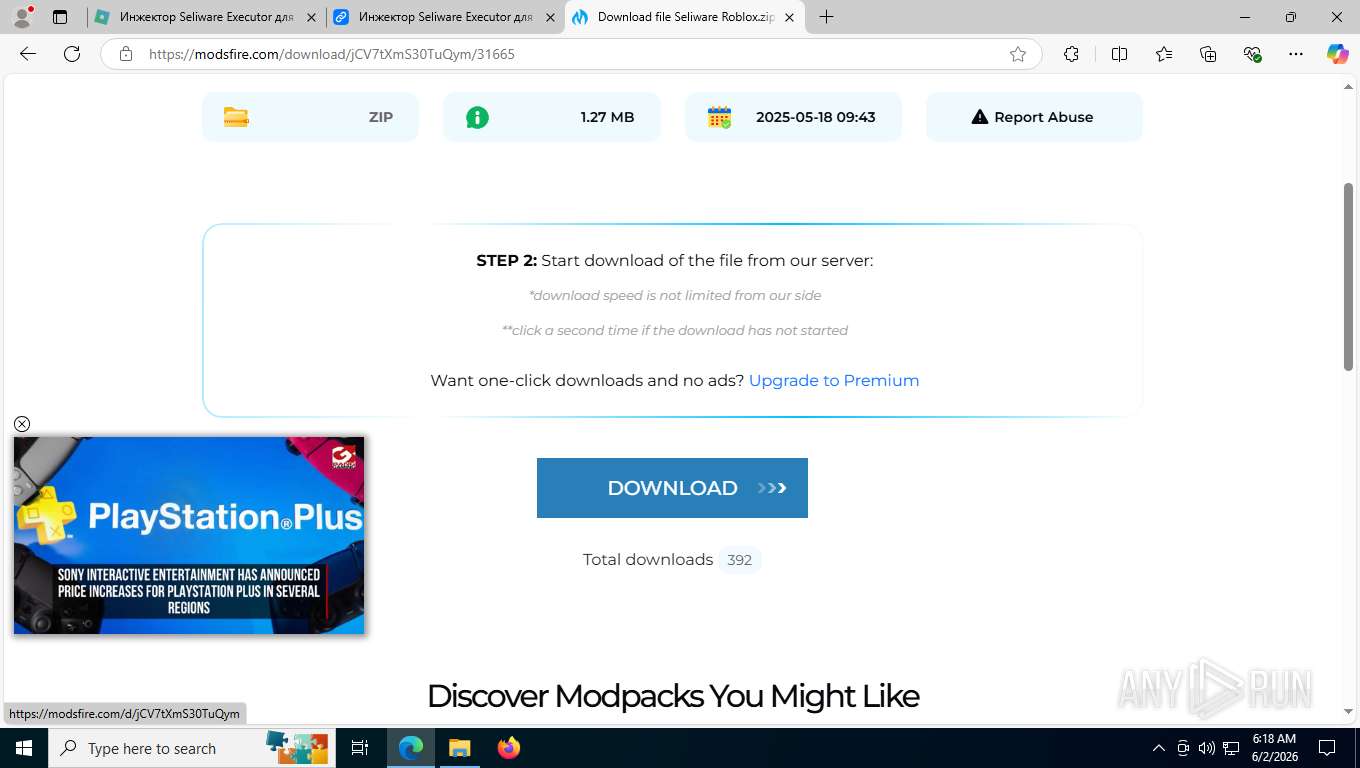
Task: Add page to favorites star
Action: [1018, 54]
